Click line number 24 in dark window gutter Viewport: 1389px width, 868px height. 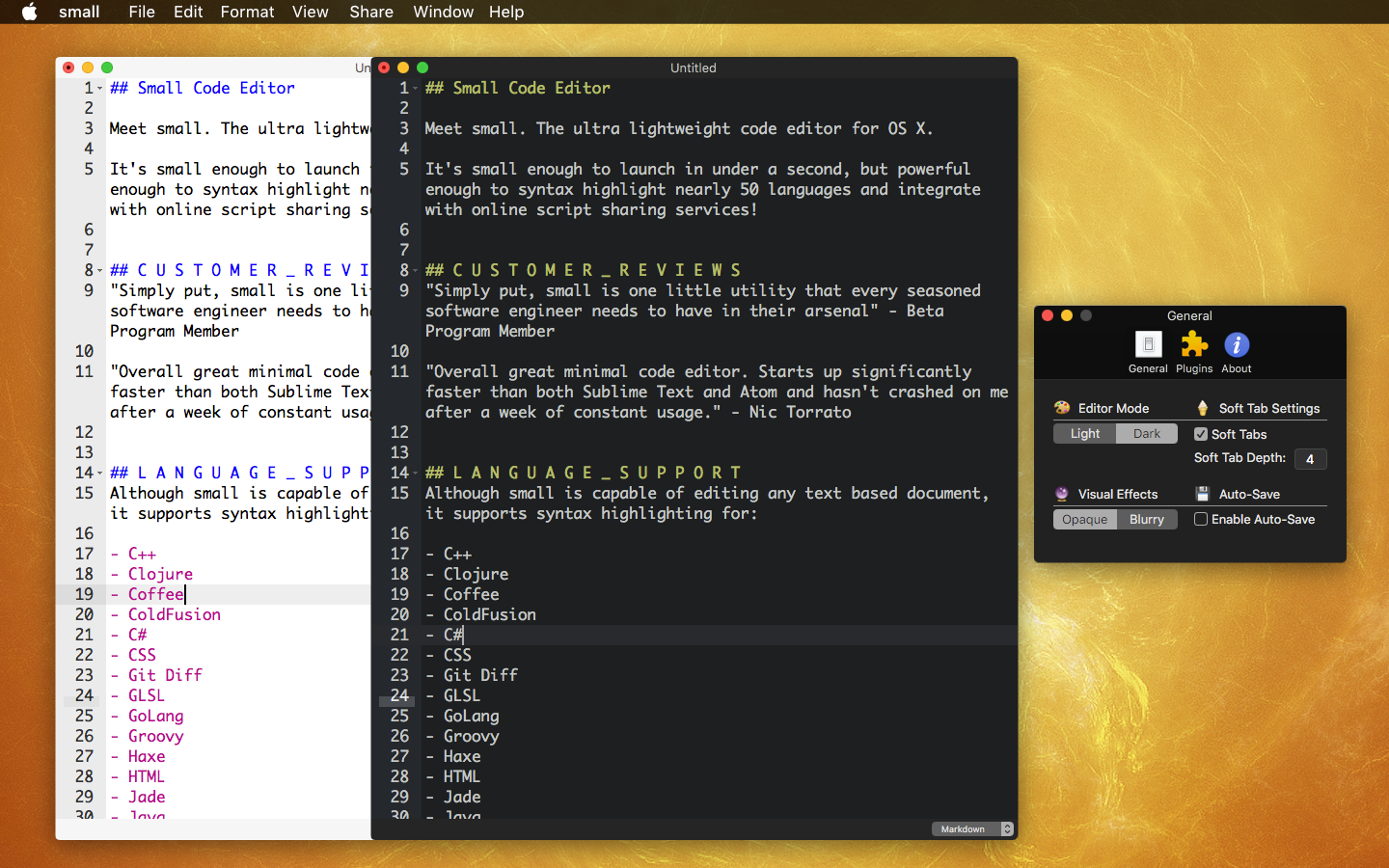click(x=399, y=695)
